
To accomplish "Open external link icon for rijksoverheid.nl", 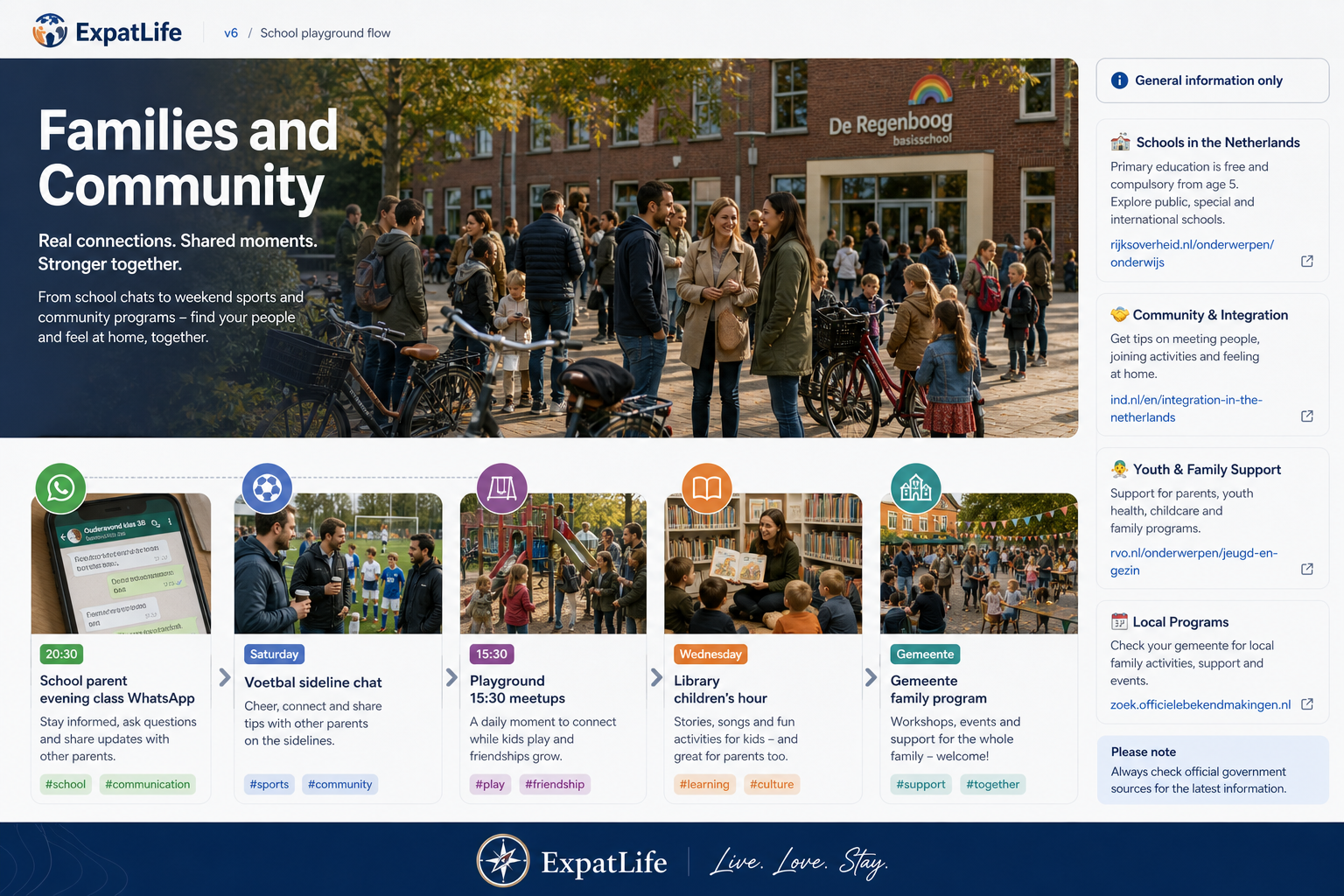I will [1307, 261].
